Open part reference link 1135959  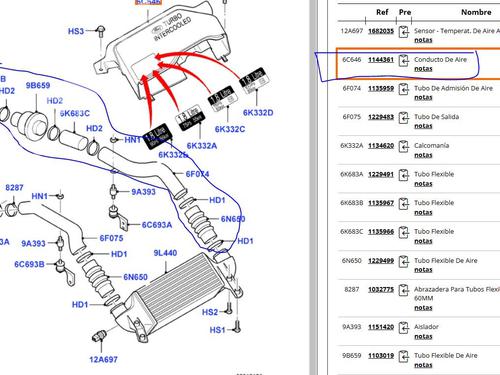(x=381, y=88)
